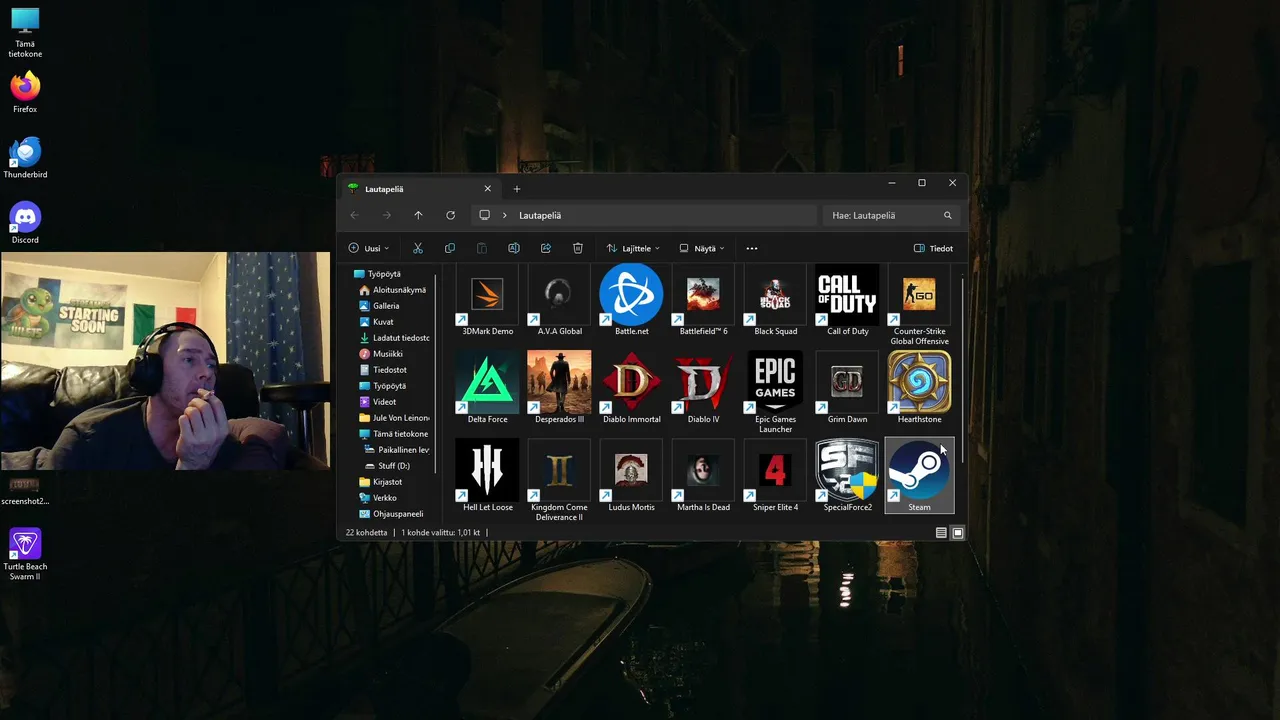The height and width of the screenshot is (720, 1280).
Task: Select the Call of Duty shortcut
Action: pos(847,300)
